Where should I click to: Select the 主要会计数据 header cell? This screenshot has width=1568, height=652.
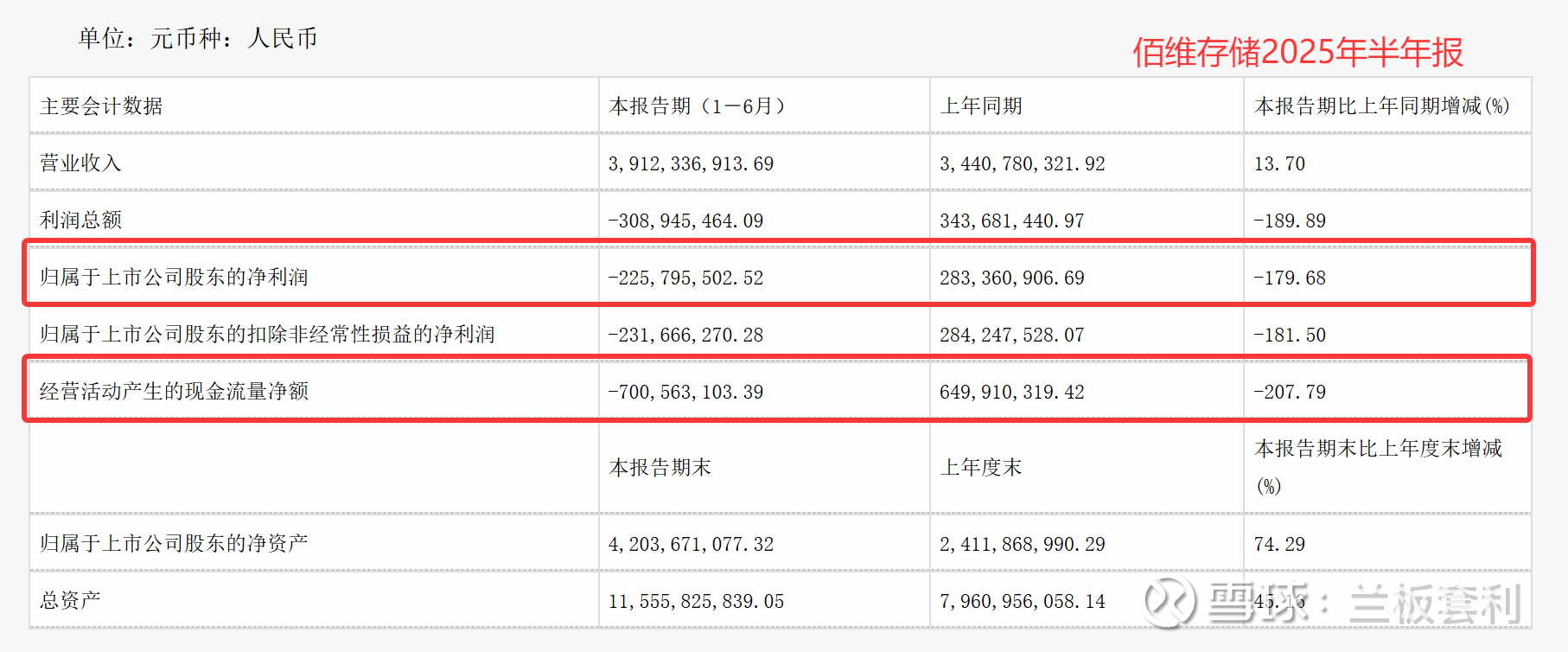(101, 106)
